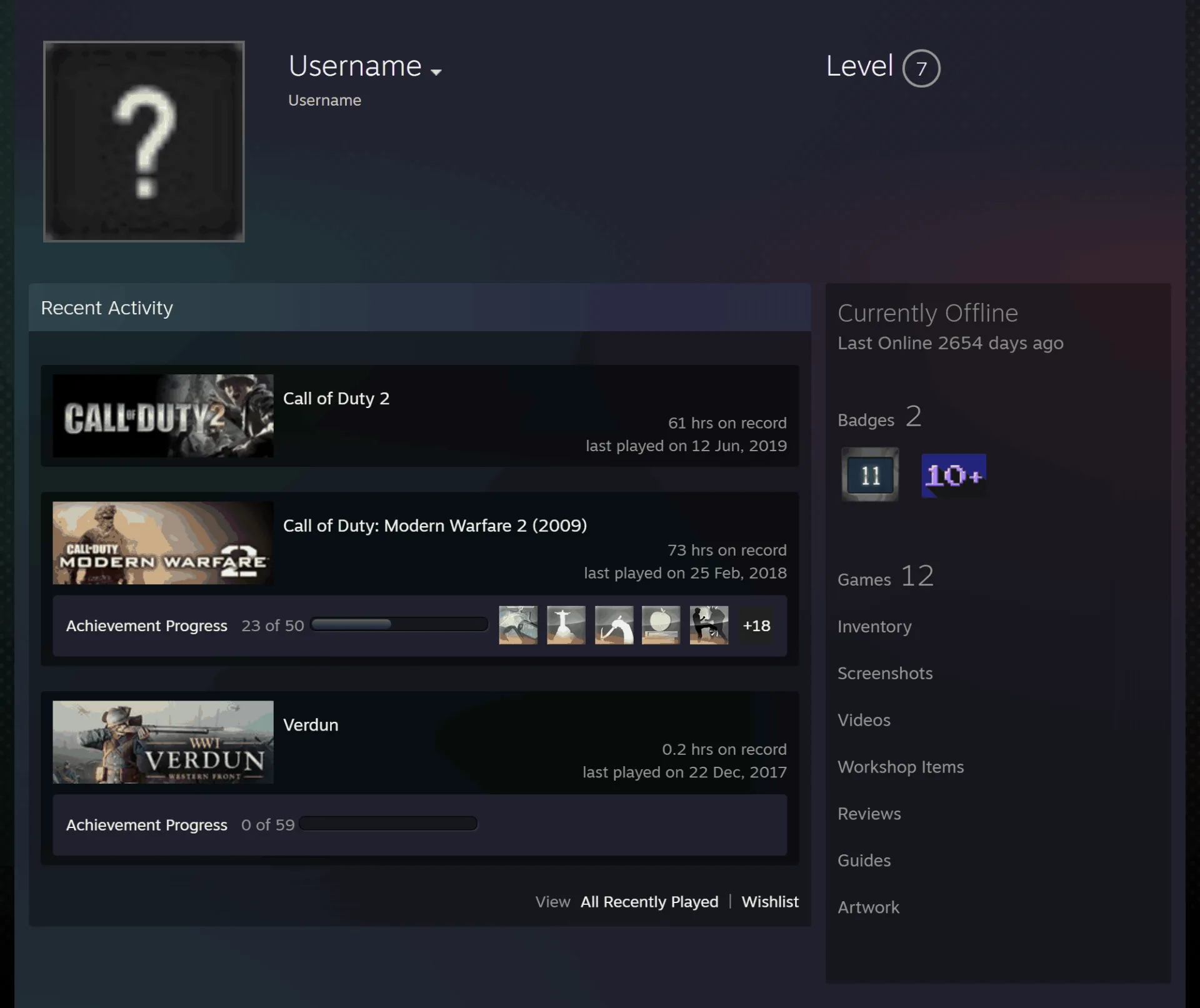
Task: Open the Games 12 link
Action: [x=886, y=576]
